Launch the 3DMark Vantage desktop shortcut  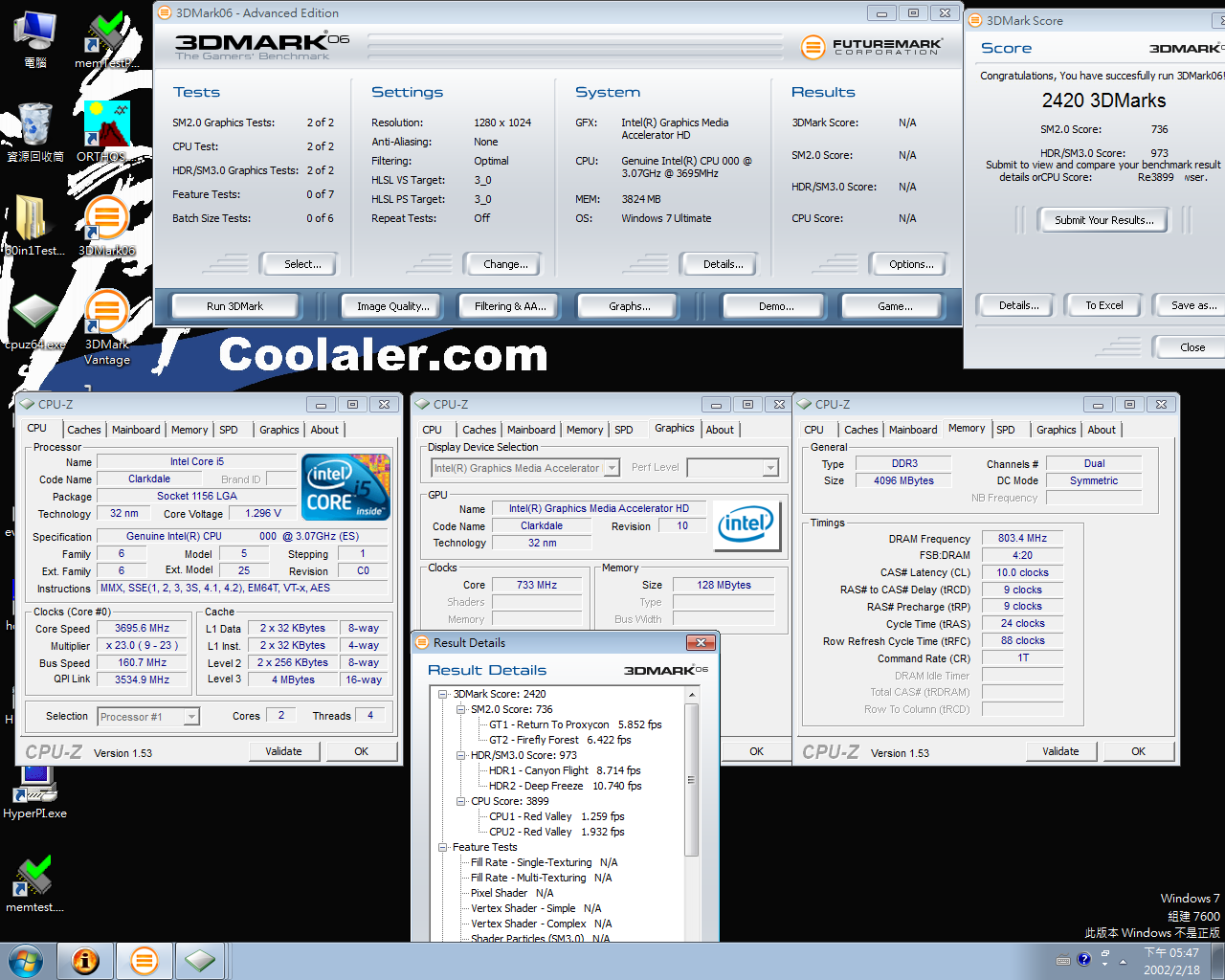106,327
